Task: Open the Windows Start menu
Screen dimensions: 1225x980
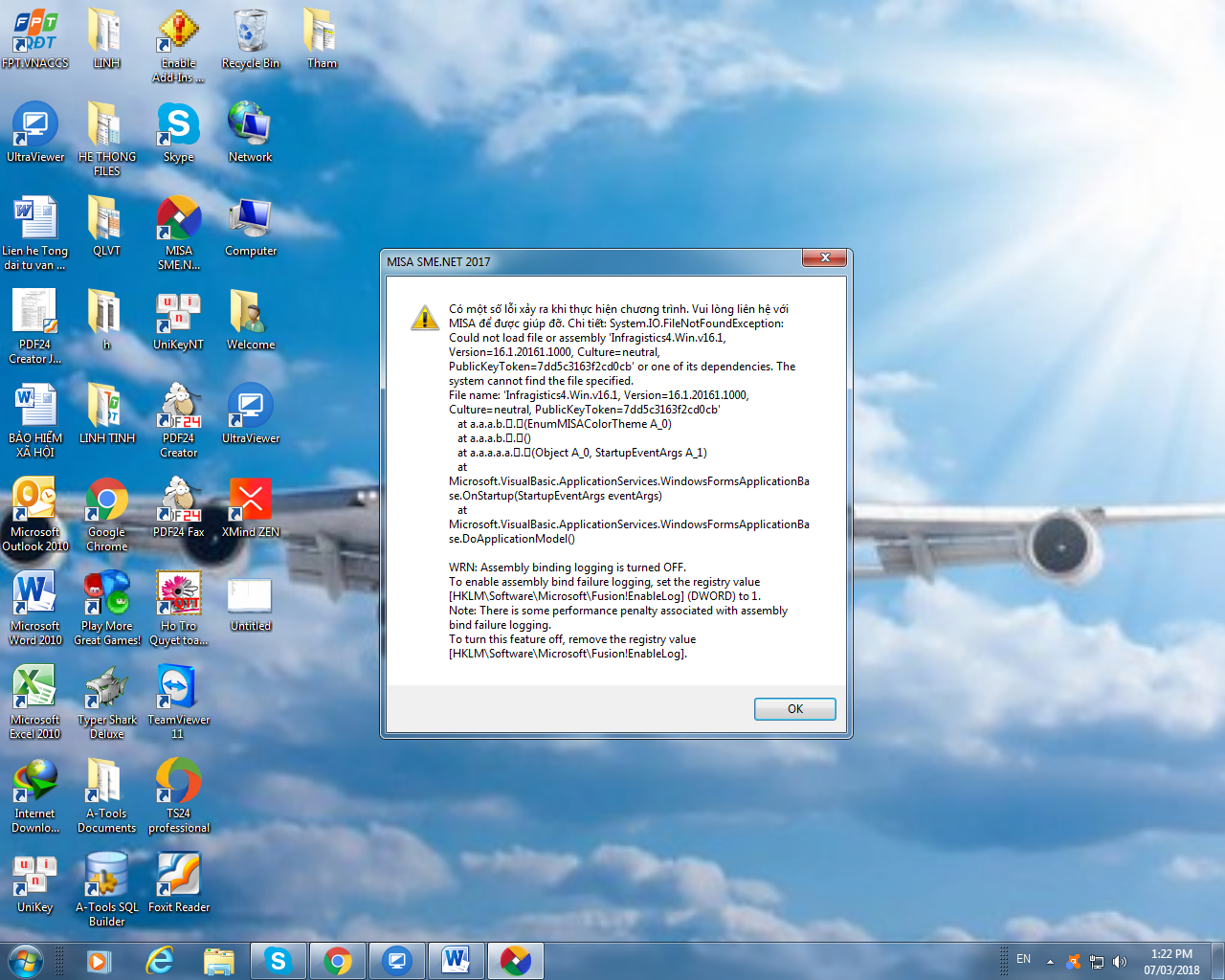Action: (x=26, y=961)
